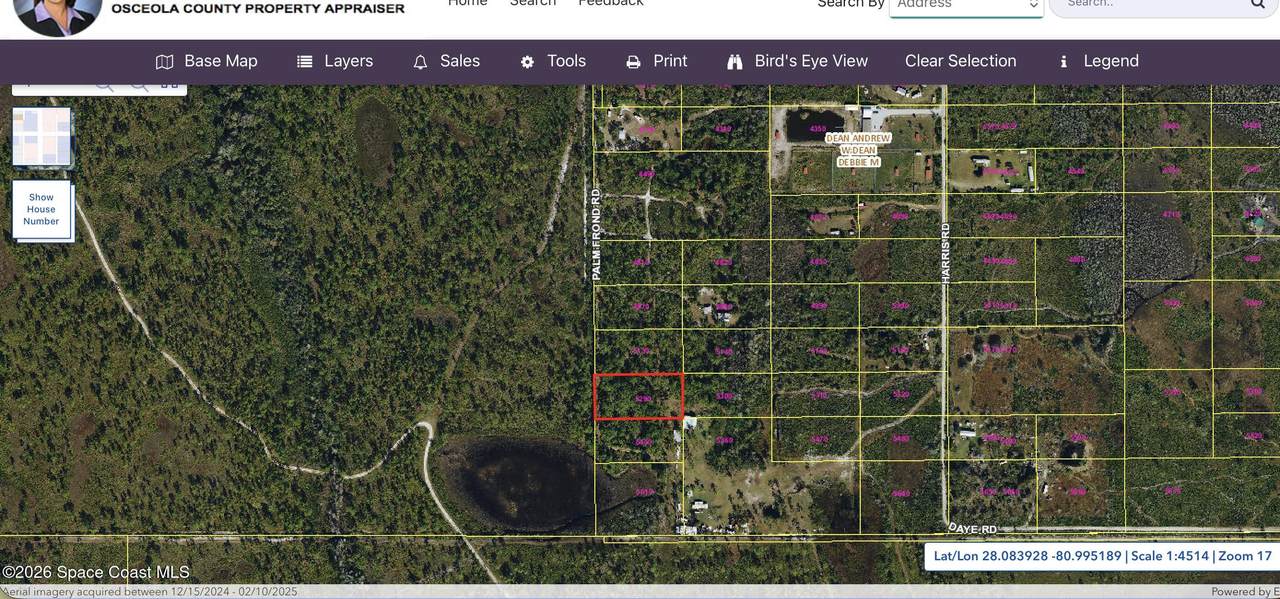Screen dimensions: 1280x599
Task: Expand the Search By Address dropdown
Action: click(x=965, y=6)
